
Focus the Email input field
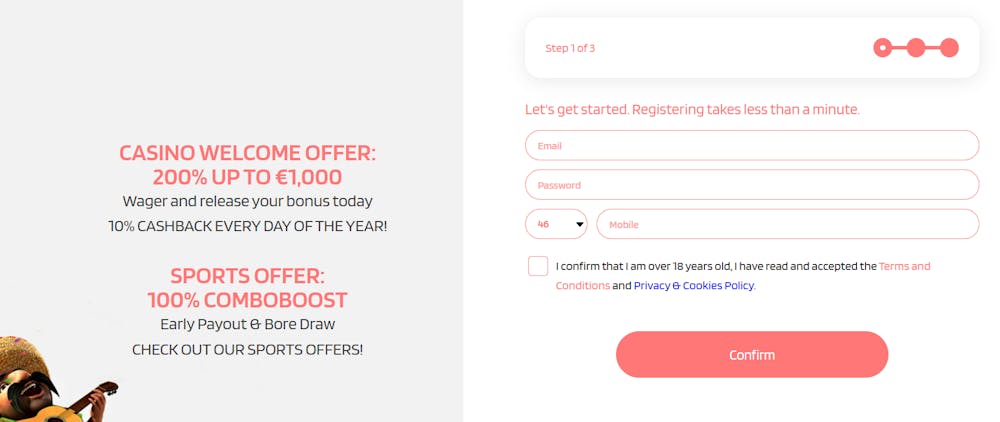tap(752, 145)
